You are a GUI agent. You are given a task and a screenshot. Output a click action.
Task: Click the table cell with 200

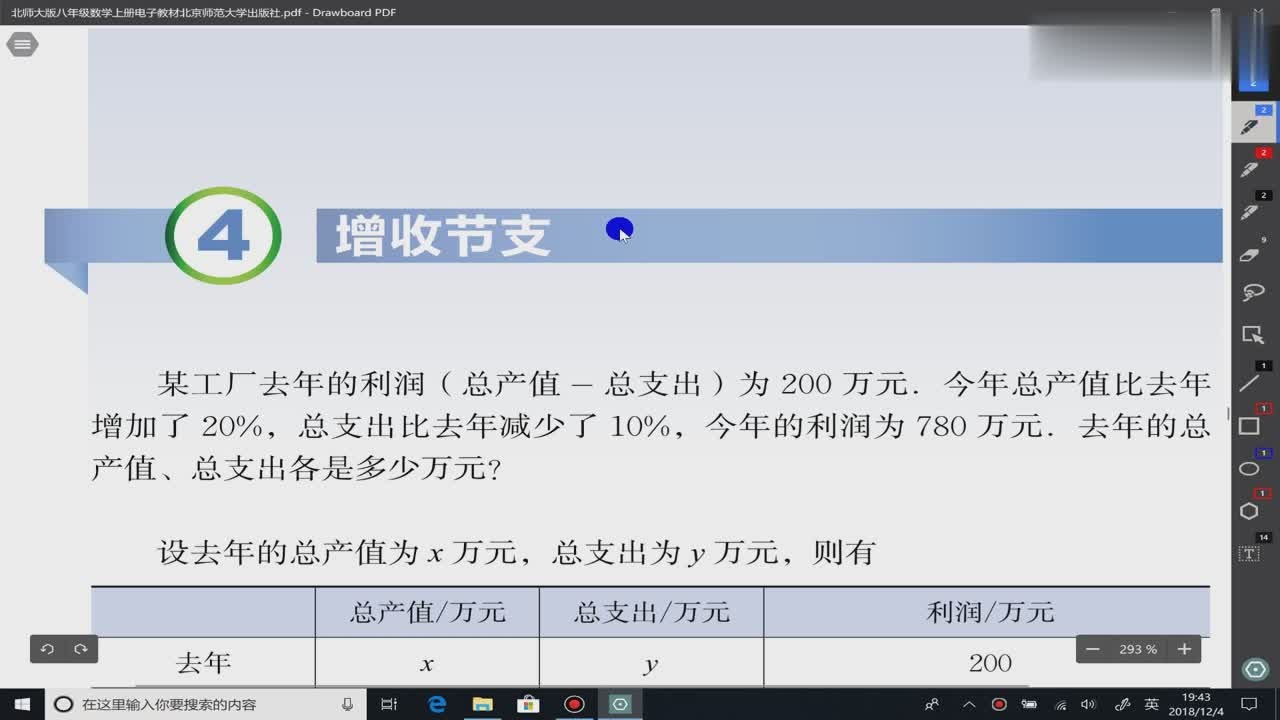[990, 663]
